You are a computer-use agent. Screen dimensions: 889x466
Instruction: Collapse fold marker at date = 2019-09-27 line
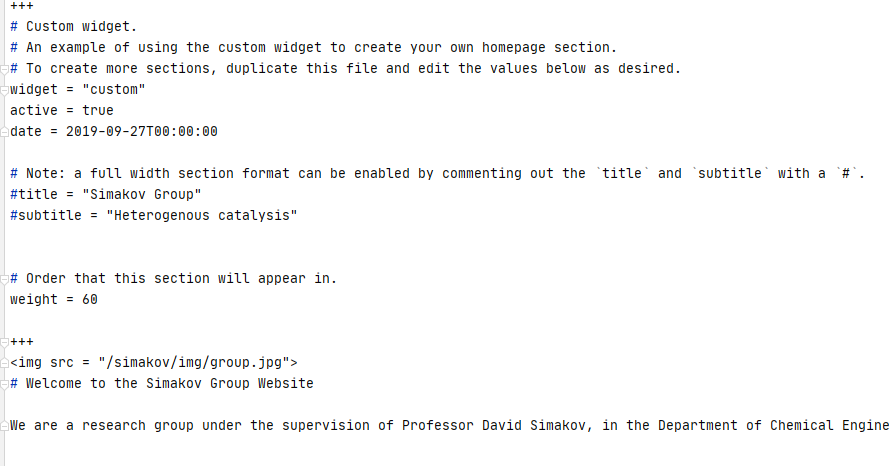tap(4, 132)
